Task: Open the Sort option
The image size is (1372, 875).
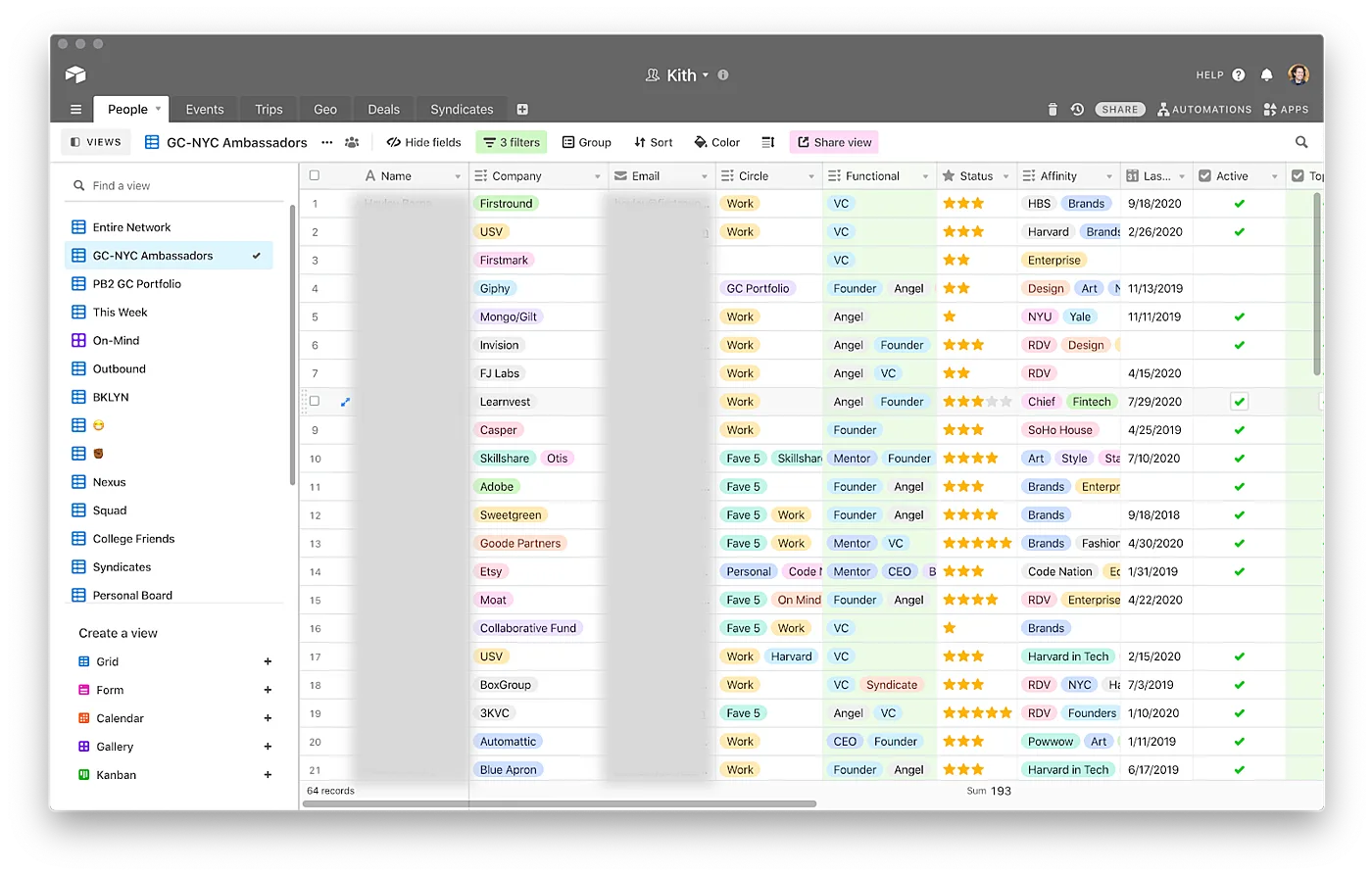Action: pos(654,142)
